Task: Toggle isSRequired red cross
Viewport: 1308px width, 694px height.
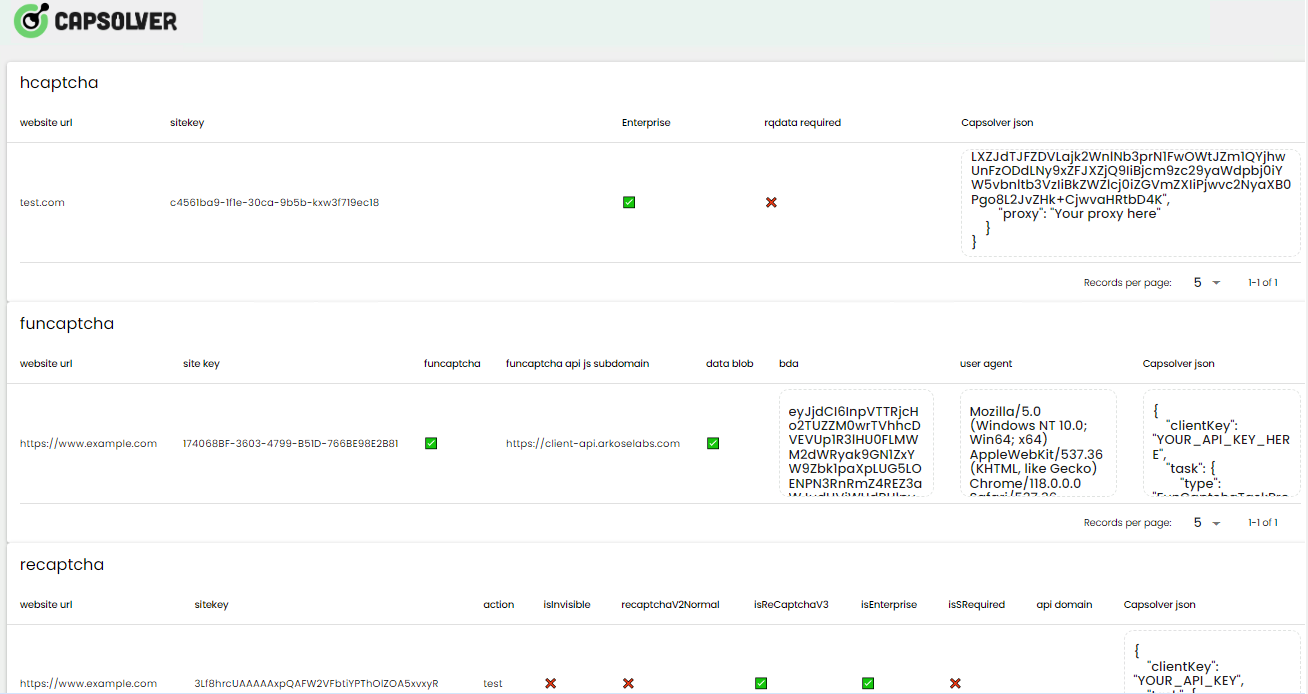Action: [955, 684]
